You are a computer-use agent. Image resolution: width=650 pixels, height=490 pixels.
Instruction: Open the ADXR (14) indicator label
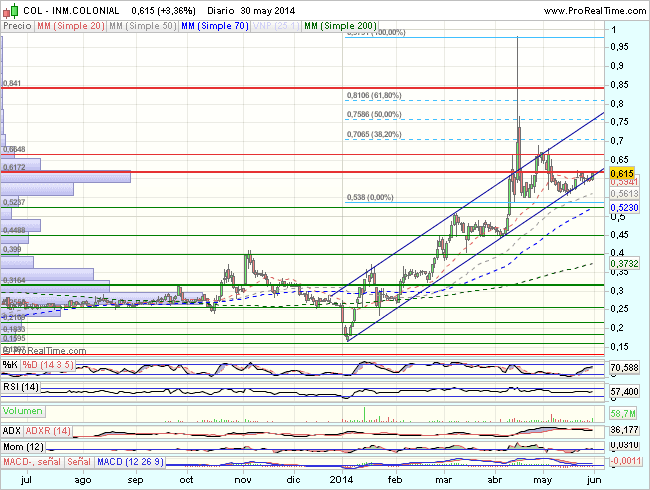pos(47,429)
